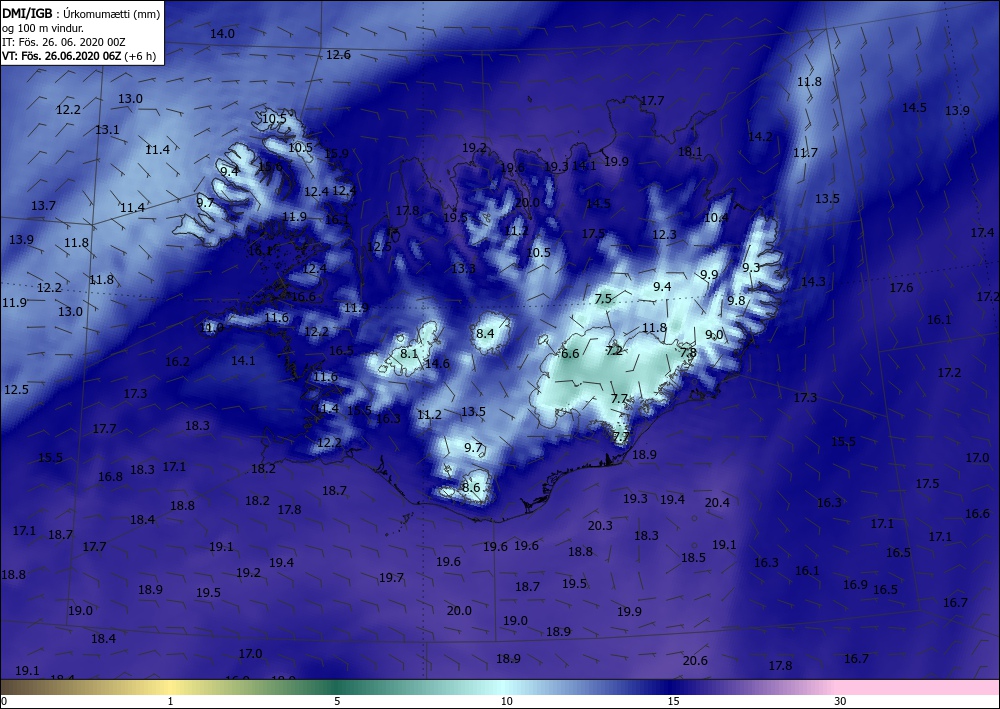Image resolution: width=1000 pixels, height=709 pixels.
Task: Select the 19.7 value on the map
Action: tap(391, 578)
